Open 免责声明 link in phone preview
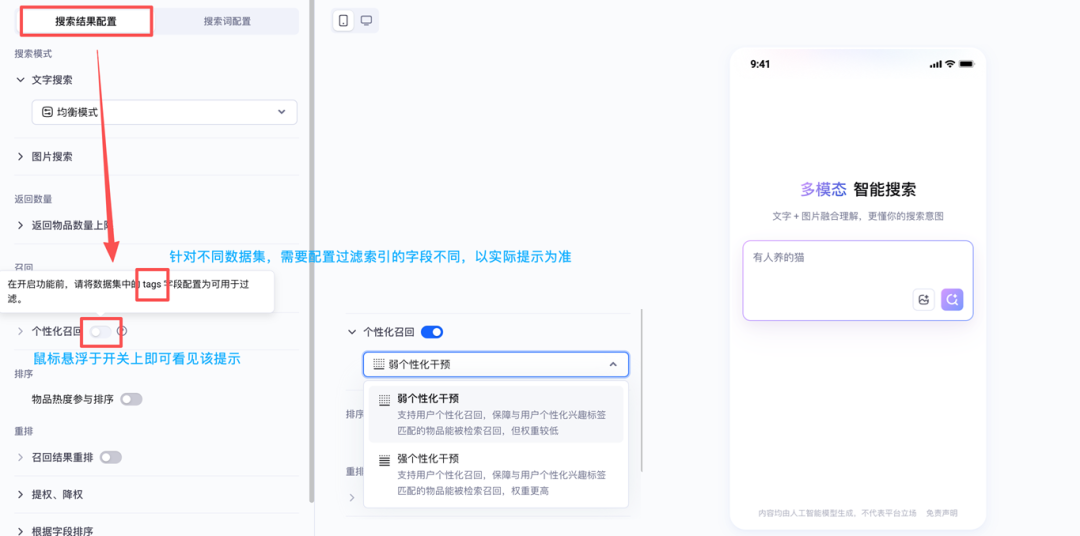Image resolution: width=1080 pixels, height=536 pixels. (942, 513)
